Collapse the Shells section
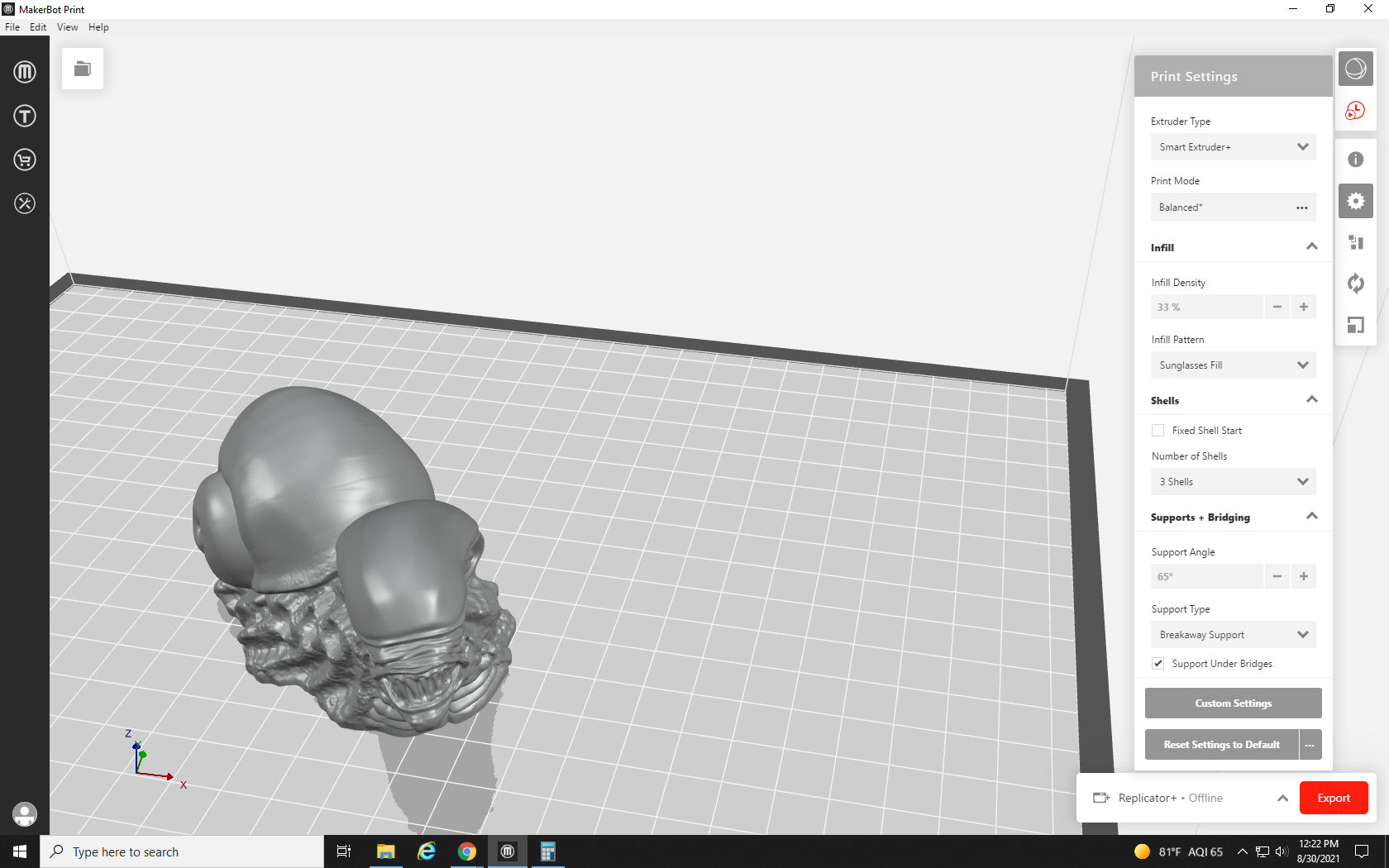 (1312, 399)
